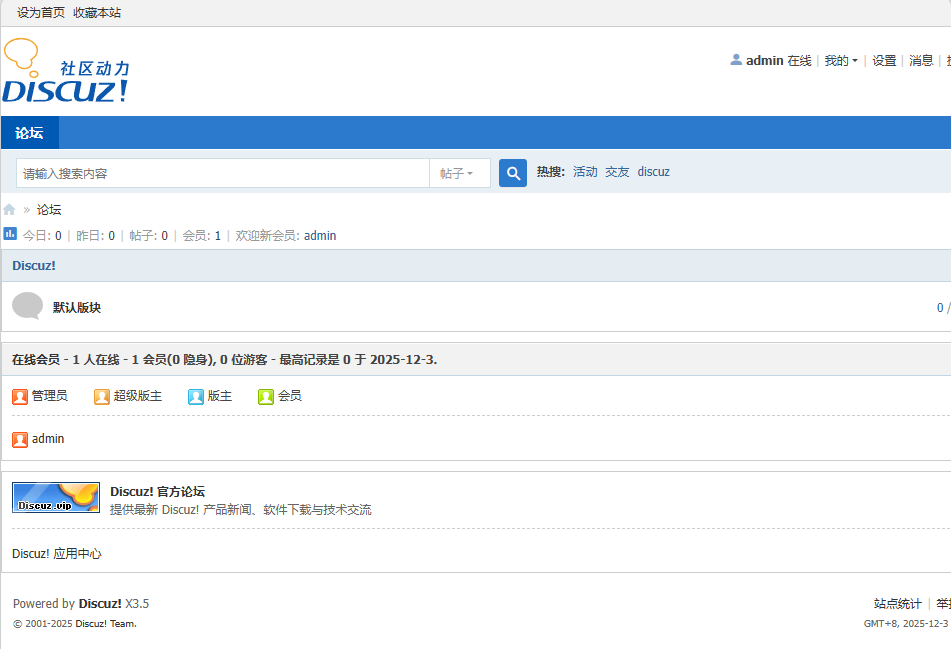Image resolution: width=951 pixels, height=649 pixels.
Task: Click the X3.5 version text
Action: coord(137,604)
